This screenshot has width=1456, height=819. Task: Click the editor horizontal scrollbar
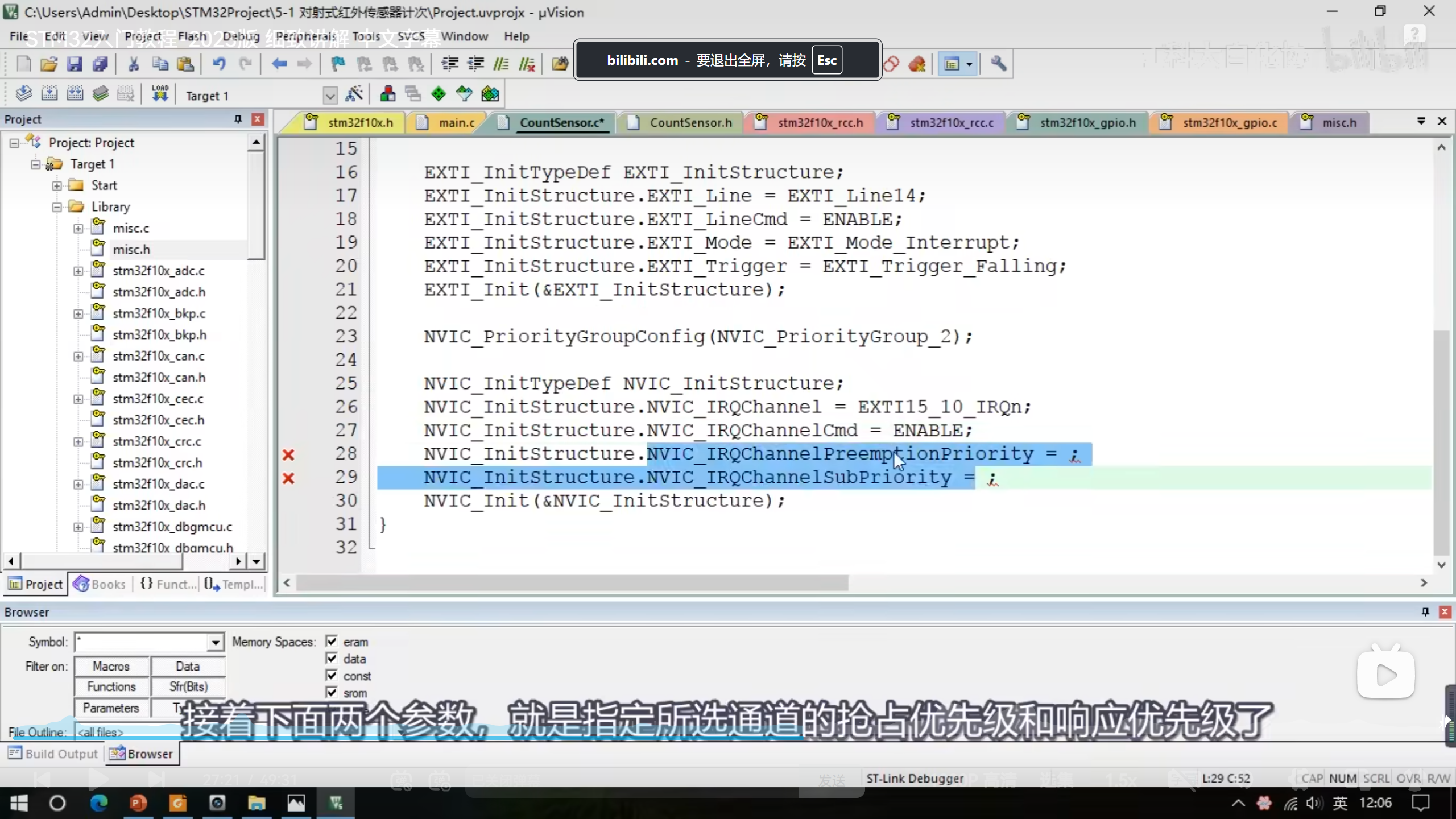tap(572, 583)
